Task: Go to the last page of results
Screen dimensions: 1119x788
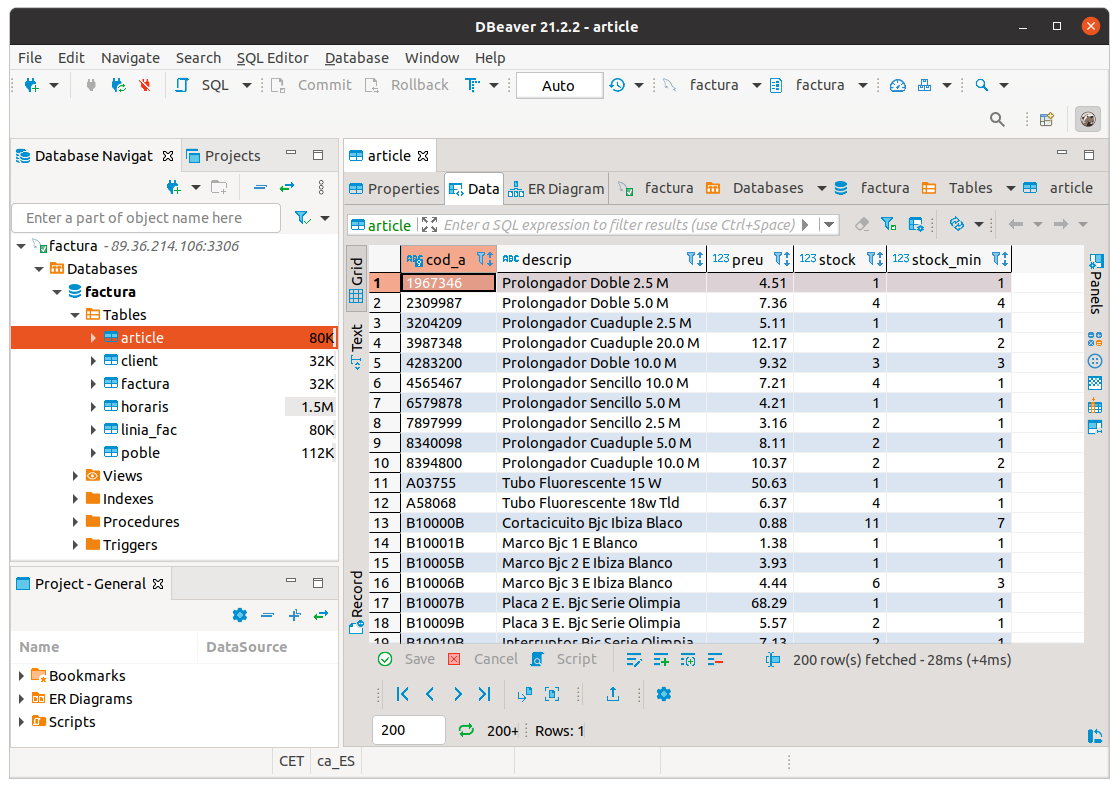Action: point(485,694)
